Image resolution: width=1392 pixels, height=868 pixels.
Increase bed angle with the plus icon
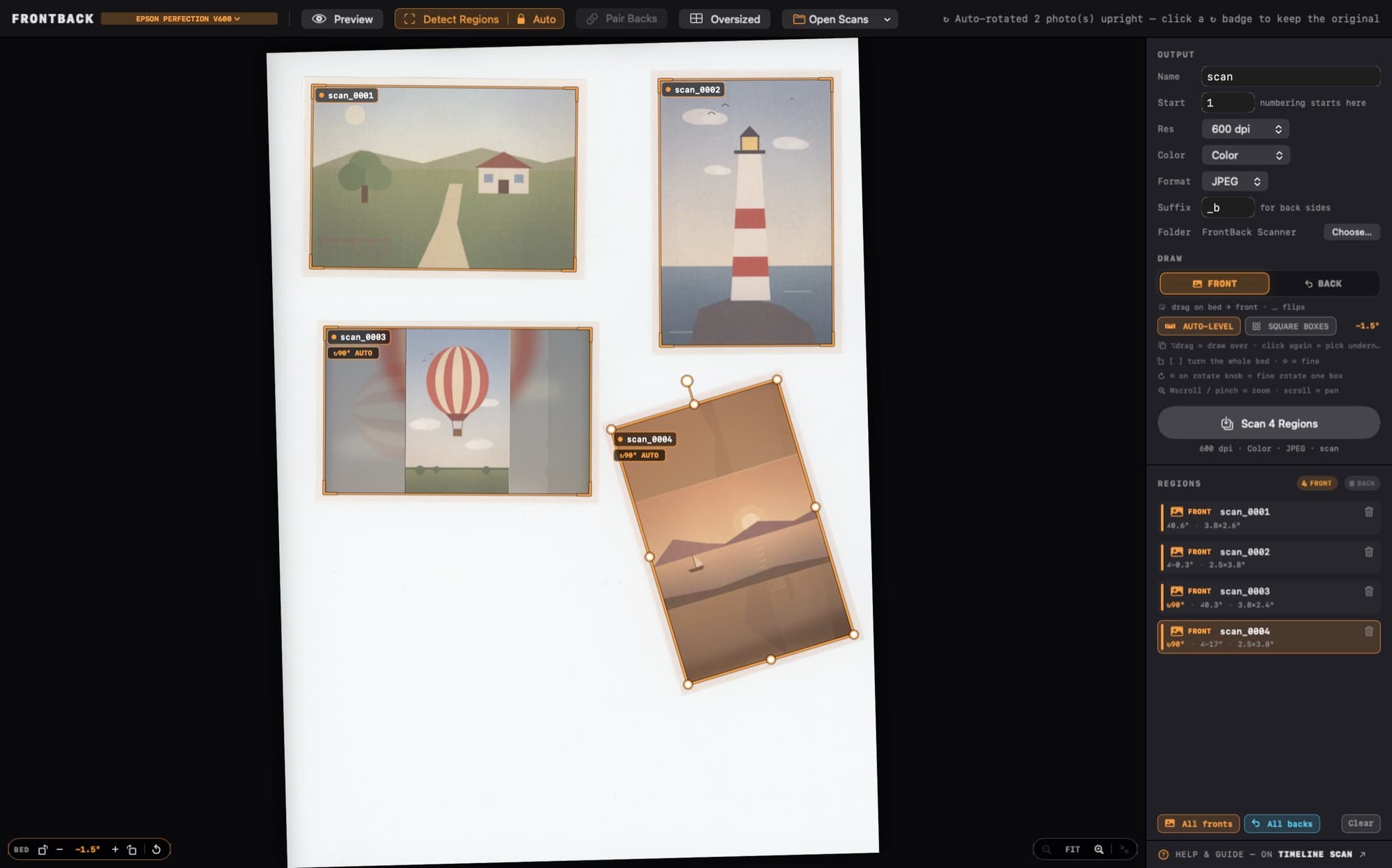pos(116,849)
